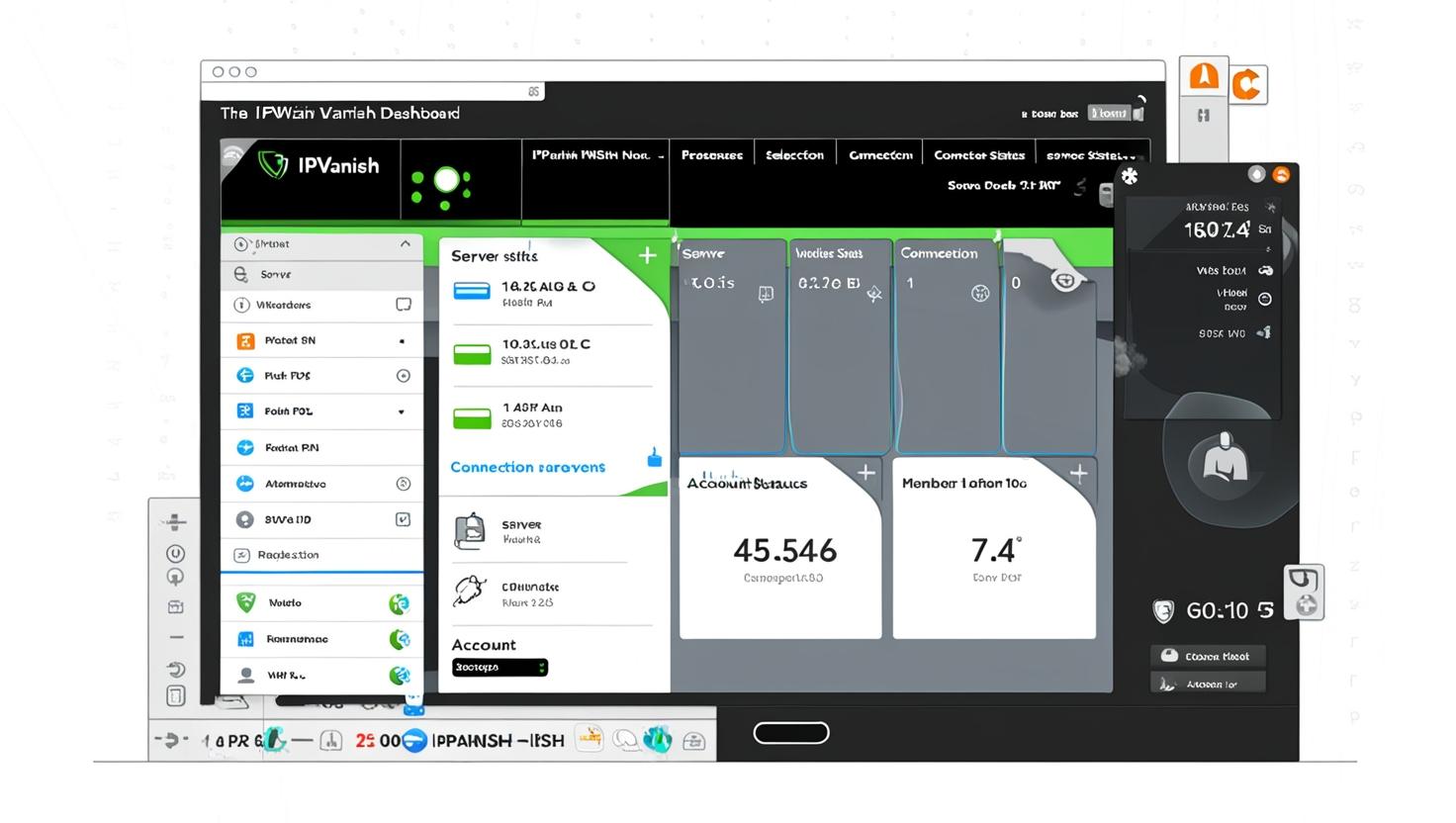The height and width of the screenshot is (823, 1456).
Task: Click the blue Pluk sidebar row icon
Action: click(x=245, y=376)
